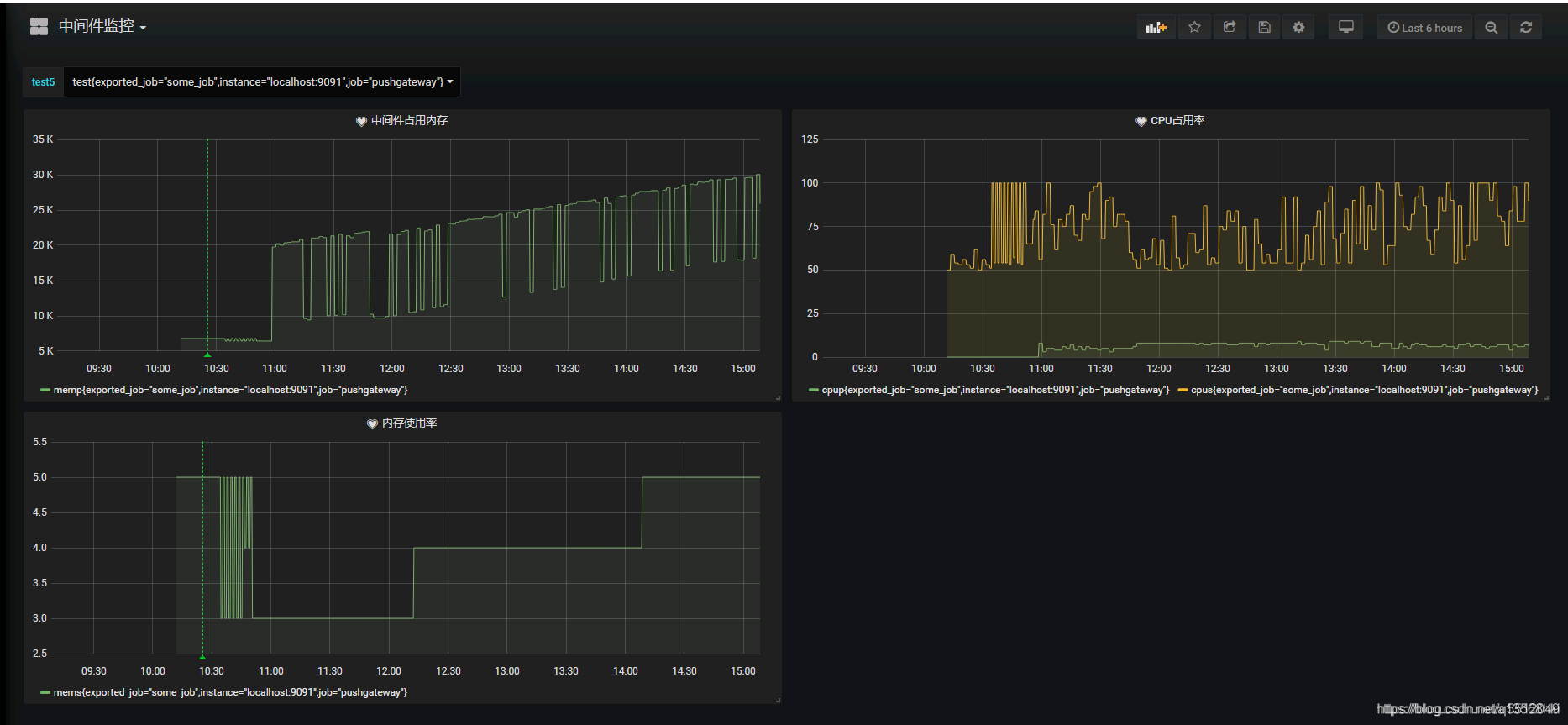Image resolution: width=1568 pixels, height=725 pixels.
Task: Save the dashboard
Action: 1264,28
